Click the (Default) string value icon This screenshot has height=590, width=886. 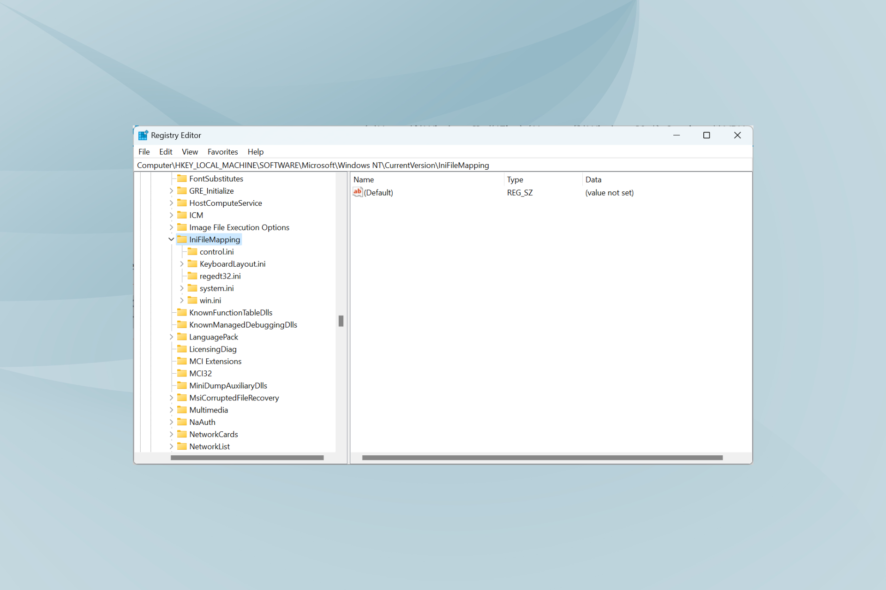point(357,193)
